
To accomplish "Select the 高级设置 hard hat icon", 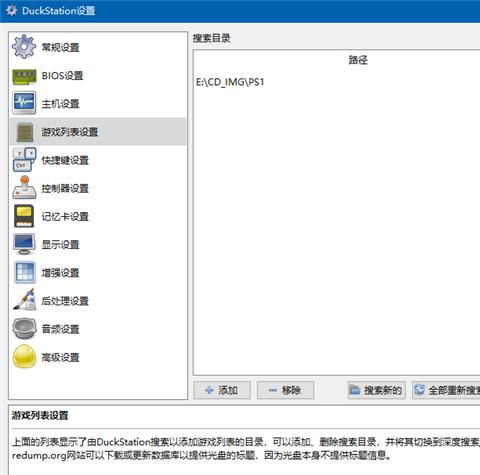I will (x=24, y=357).
